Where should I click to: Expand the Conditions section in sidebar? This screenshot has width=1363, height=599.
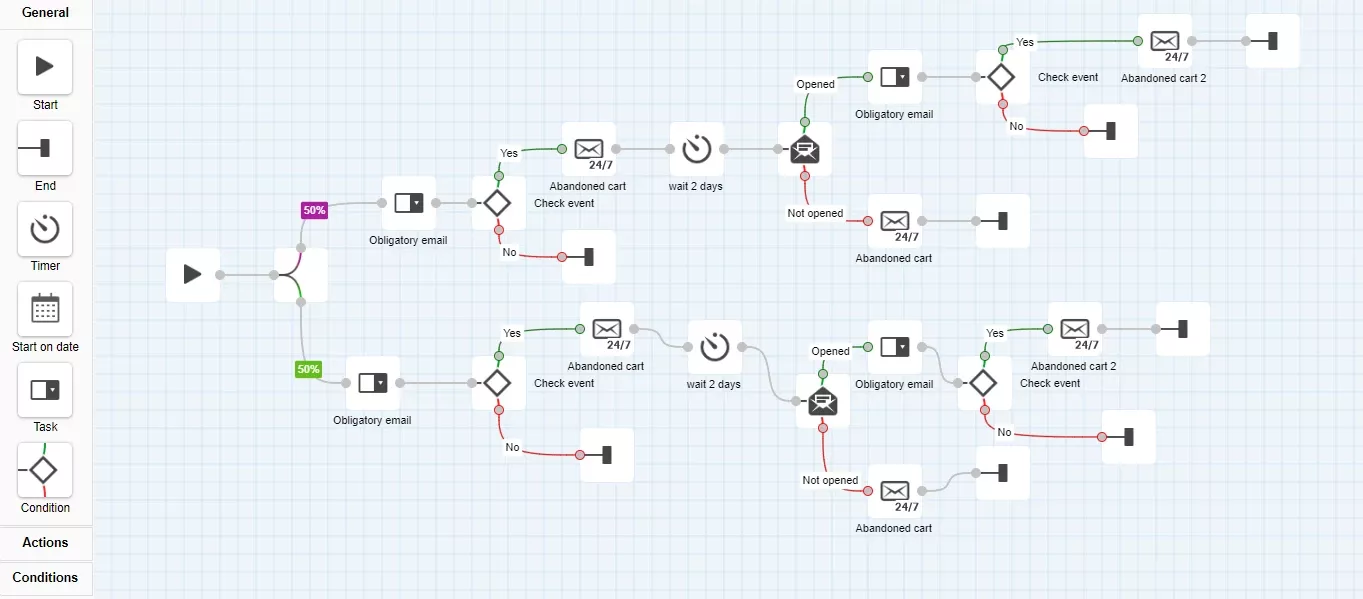[46, 578]
